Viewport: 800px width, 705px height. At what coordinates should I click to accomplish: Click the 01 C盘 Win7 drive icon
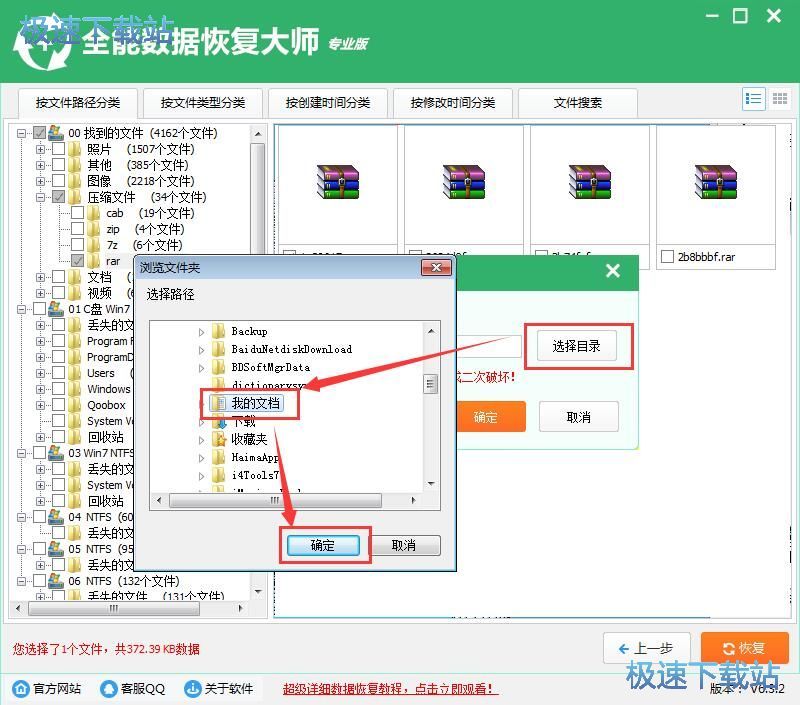tap(56, 309)
